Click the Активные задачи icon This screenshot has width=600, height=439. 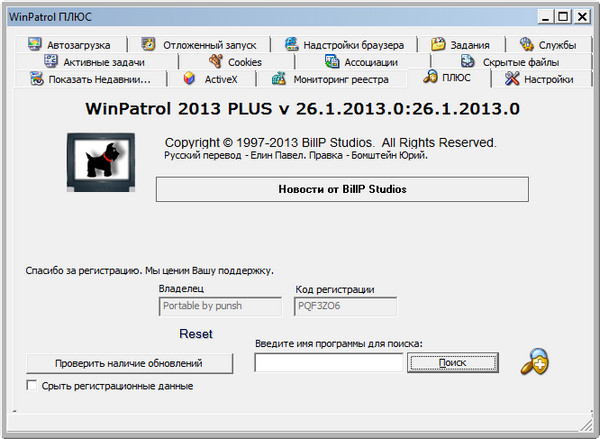[51, 61]
